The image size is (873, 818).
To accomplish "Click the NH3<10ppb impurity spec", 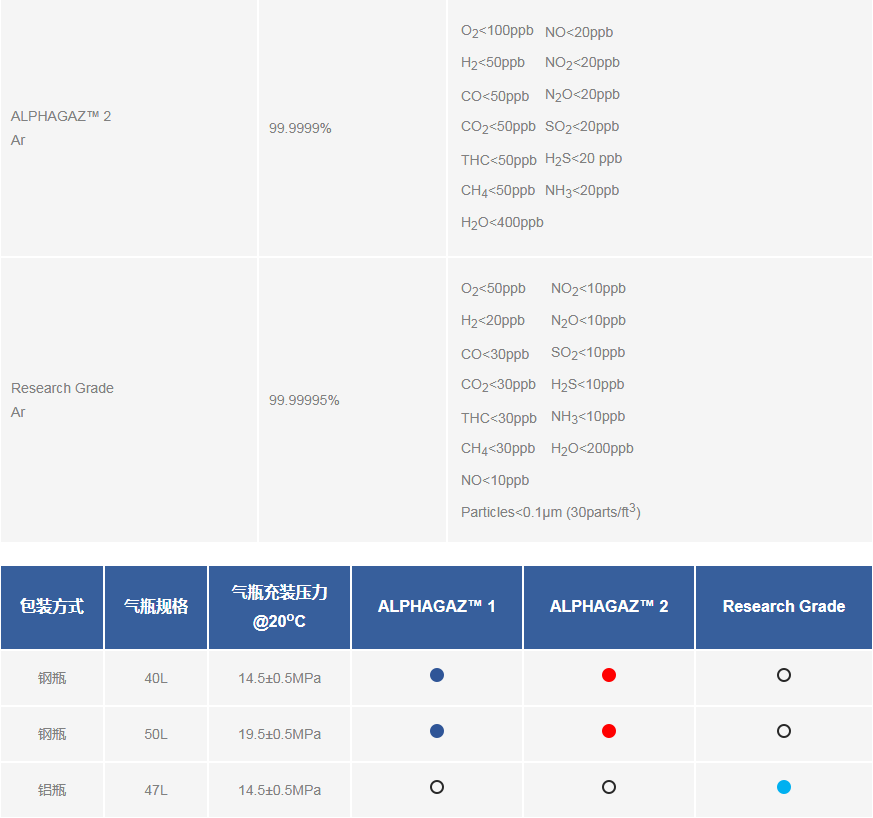I will (588, 417).
